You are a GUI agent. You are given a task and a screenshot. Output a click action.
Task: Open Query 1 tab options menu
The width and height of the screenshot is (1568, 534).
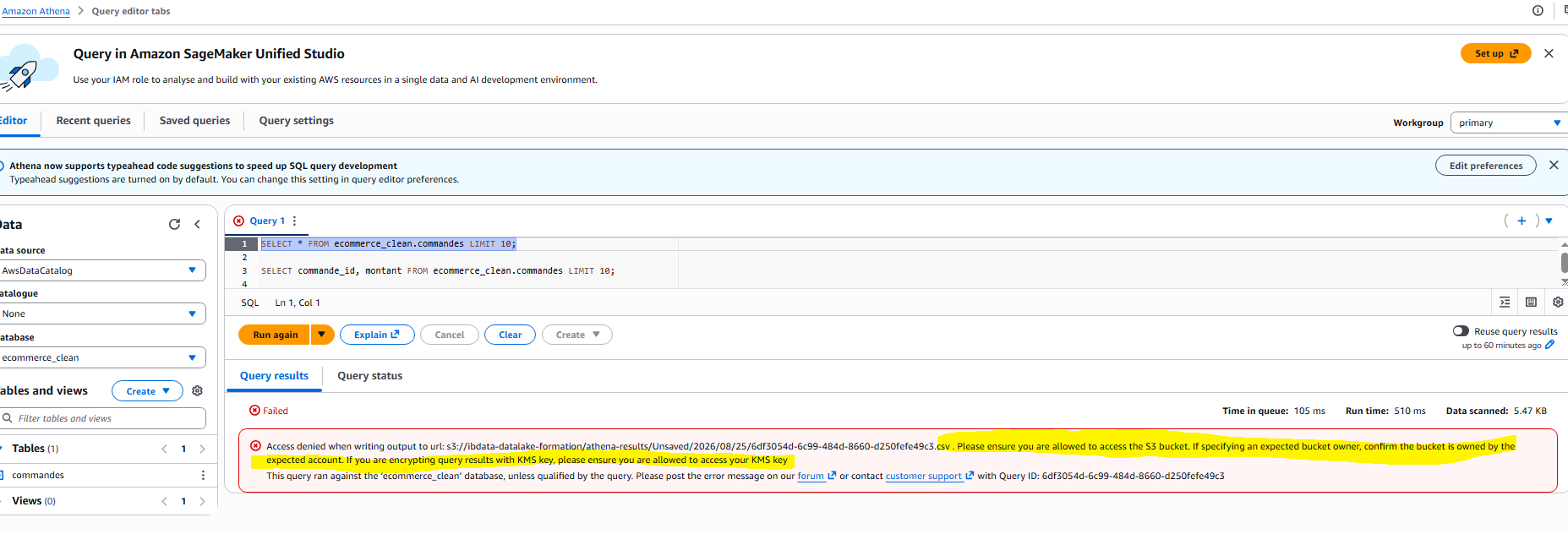coord(294,221)
